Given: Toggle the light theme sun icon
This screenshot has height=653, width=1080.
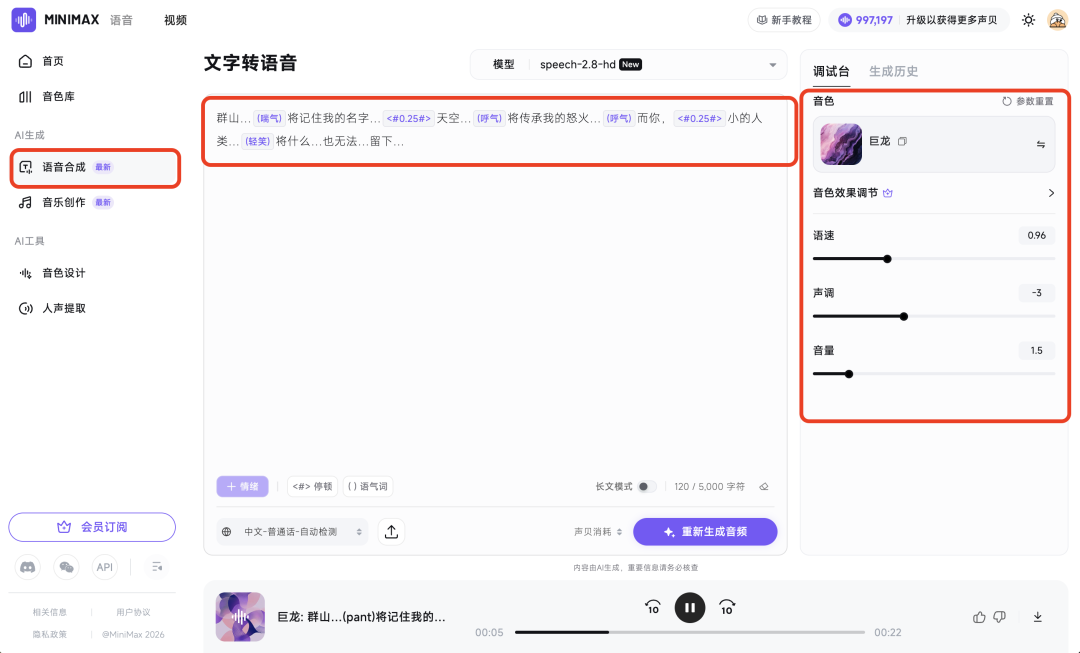Looking at the screenshot, I should [1028, 19].
